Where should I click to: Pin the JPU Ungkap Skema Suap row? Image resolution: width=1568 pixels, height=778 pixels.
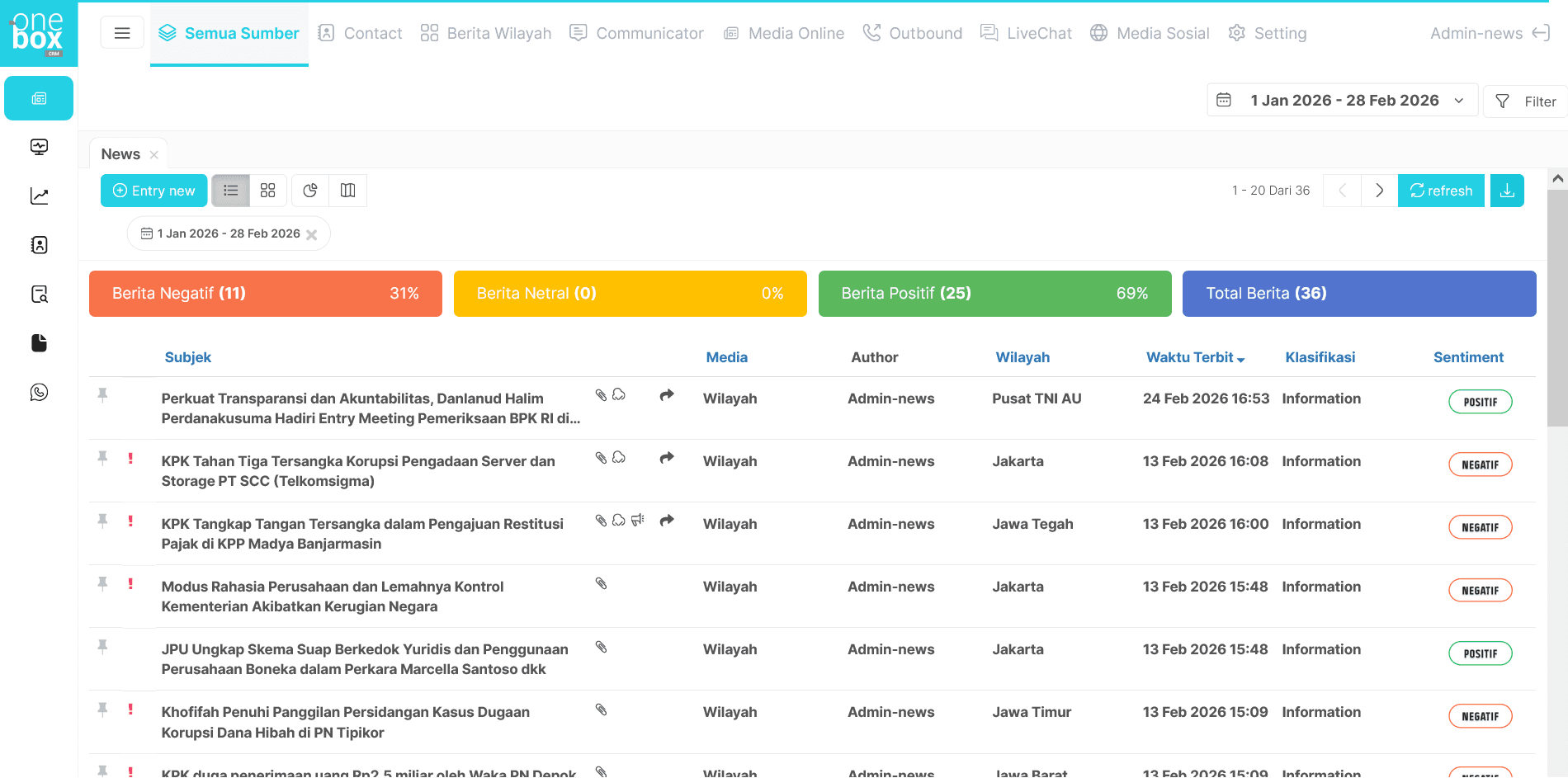click(x=102, y=646)
